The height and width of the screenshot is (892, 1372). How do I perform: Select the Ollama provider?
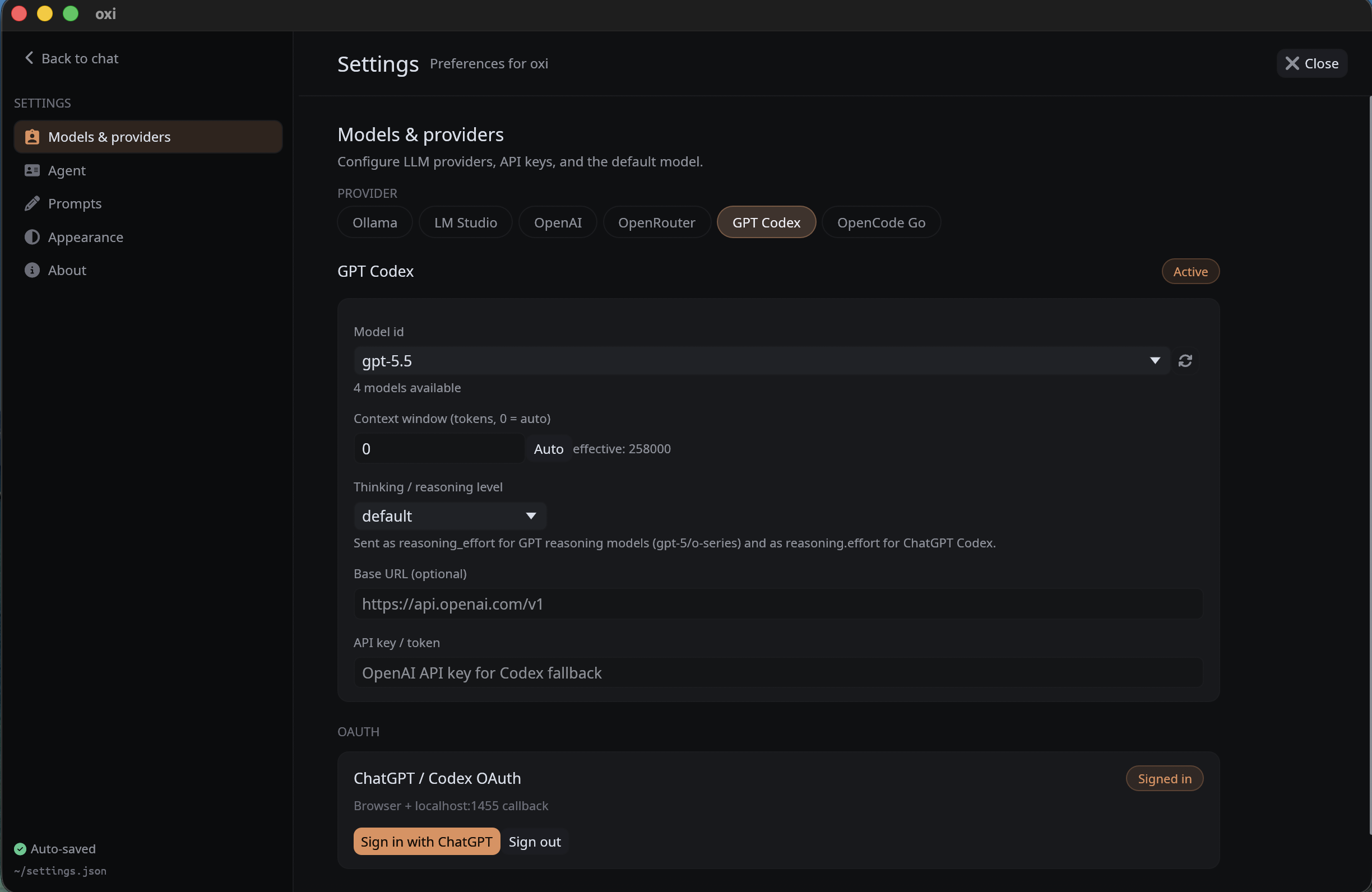tap(375, 222)
